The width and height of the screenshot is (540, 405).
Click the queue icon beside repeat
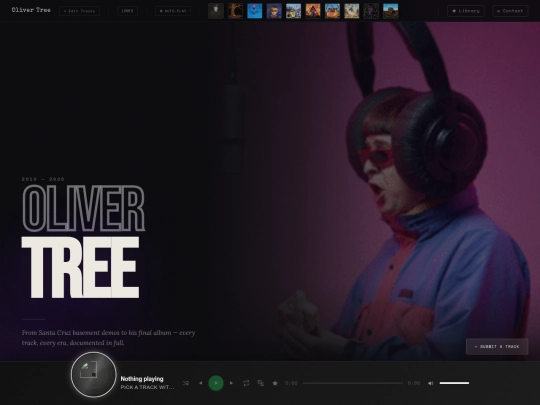tap(261, 383)
